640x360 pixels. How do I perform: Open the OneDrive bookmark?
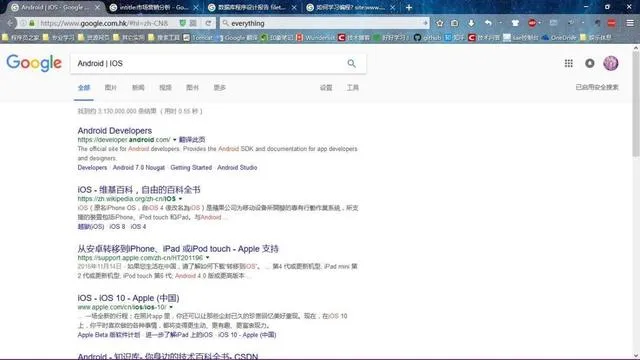(559, 38)
